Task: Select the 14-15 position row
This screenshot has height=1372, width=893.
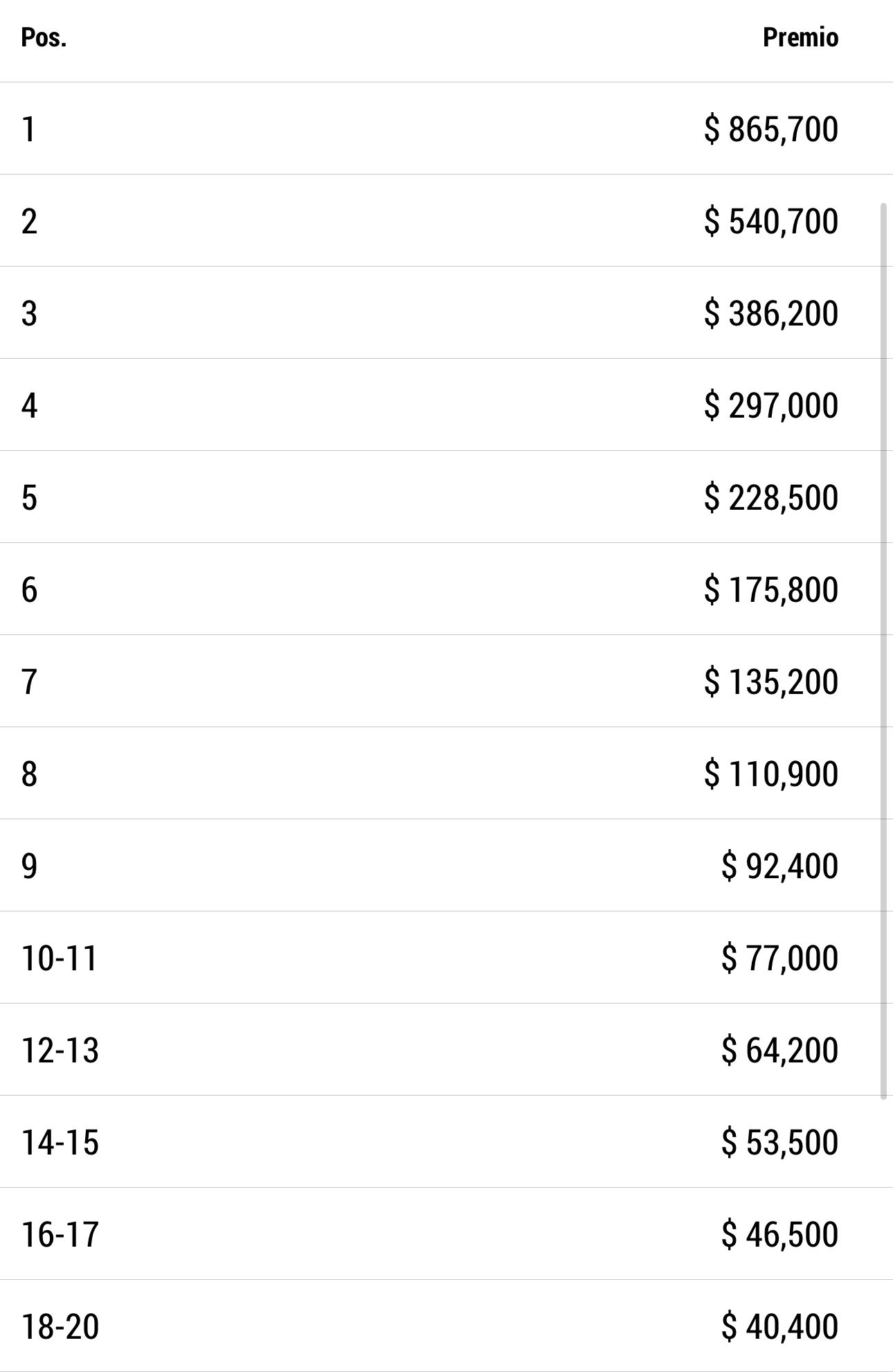Action: point(447,1142)
